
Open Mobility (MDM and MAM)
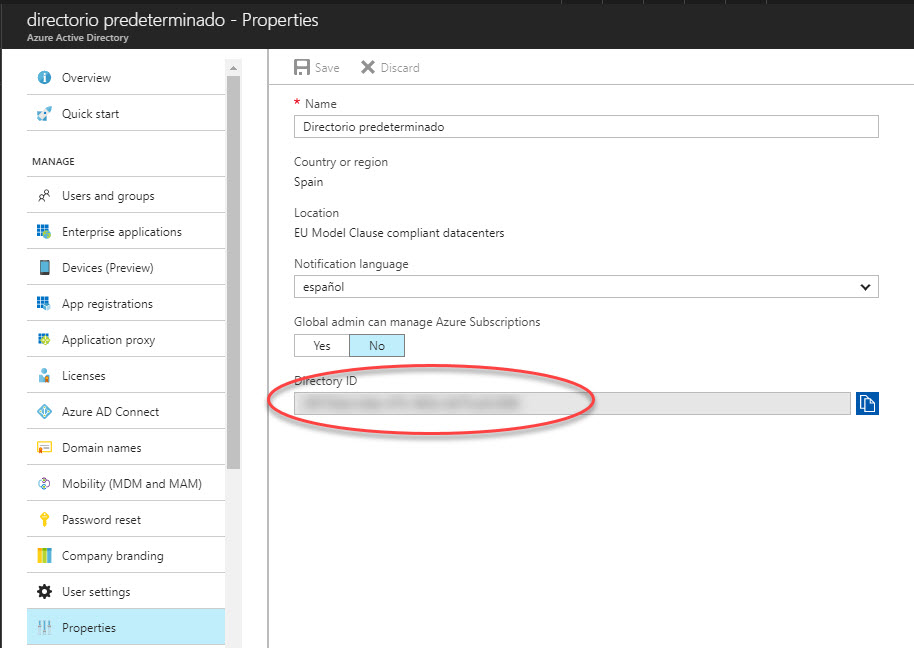(x=126, y=484)
